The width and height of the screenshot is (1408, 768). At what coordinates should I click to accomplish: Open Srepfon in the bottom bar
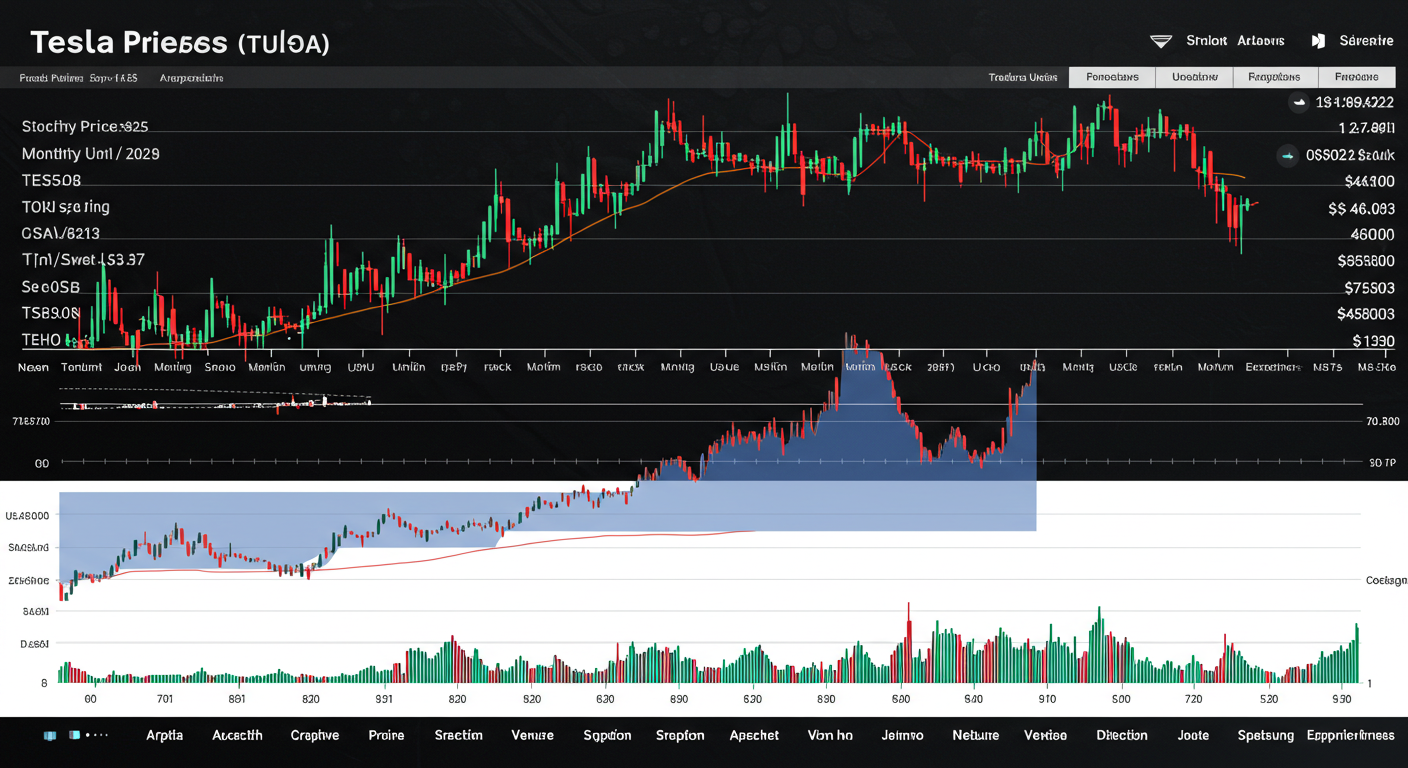pos(680,735)
